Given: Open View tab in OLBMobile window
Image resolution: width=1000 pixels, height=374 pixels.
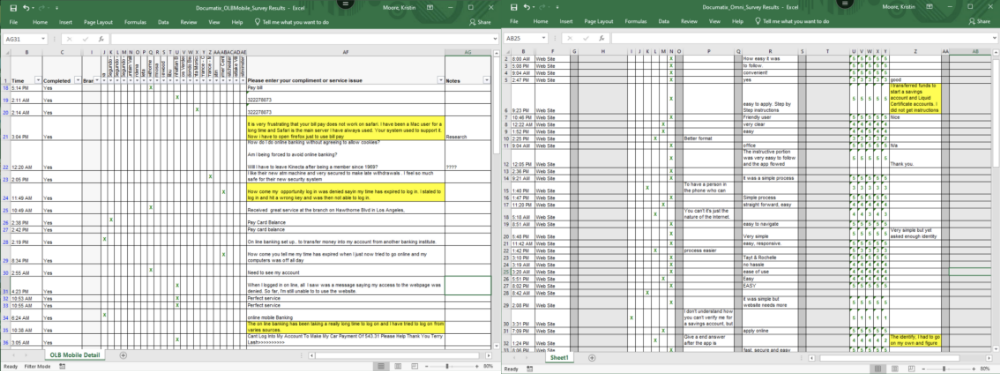Looking at the screenshot, I should pyautogui.click(x=214, y=22).
